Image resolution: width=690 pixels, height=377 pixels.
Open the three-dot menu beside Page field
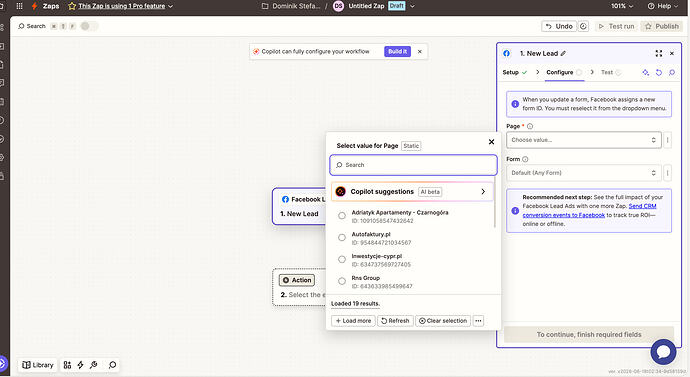[668, 140]
